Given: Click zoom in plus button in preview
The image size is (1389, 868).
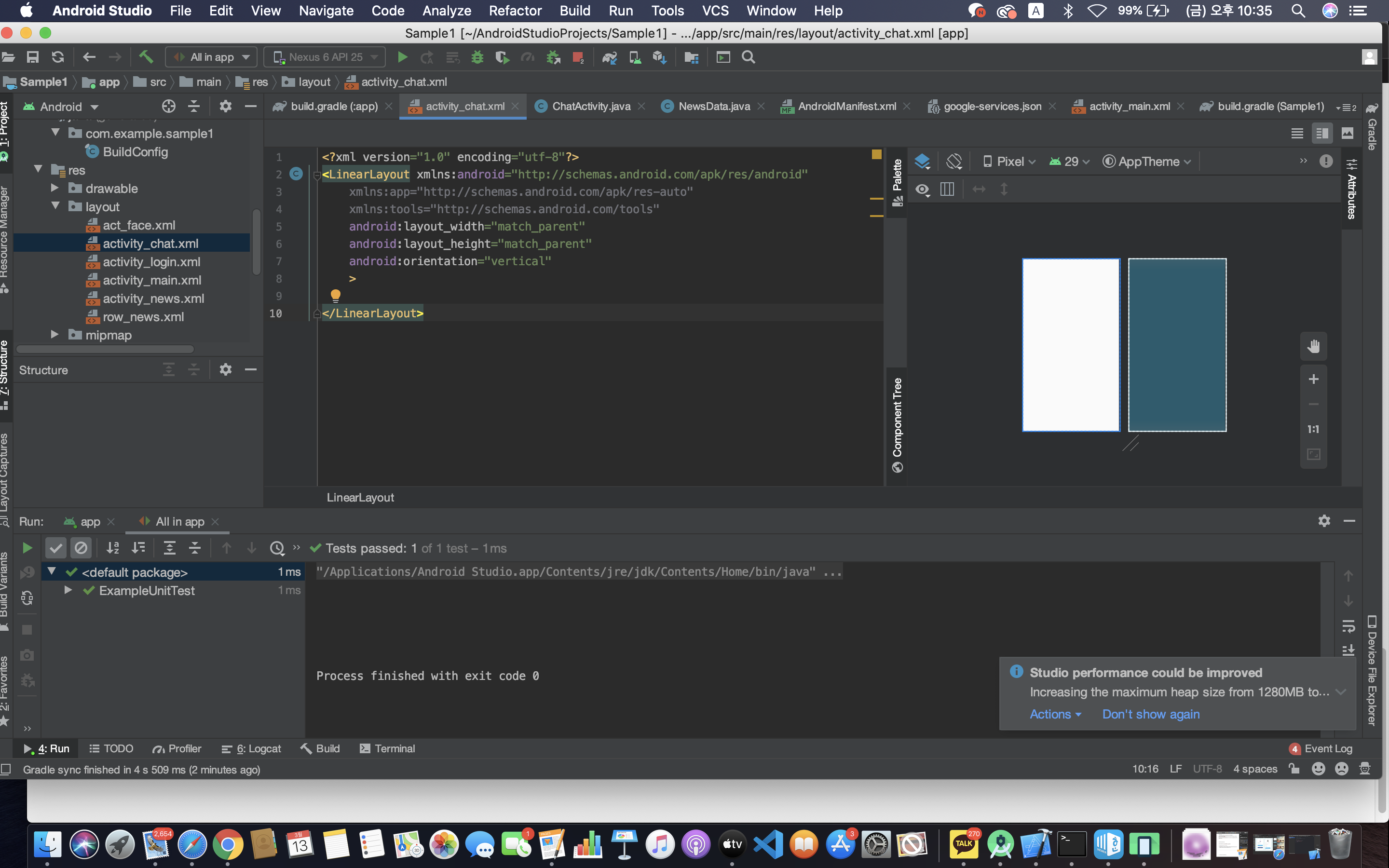Looking at the screenshot, I should (x=1313, y=379).
